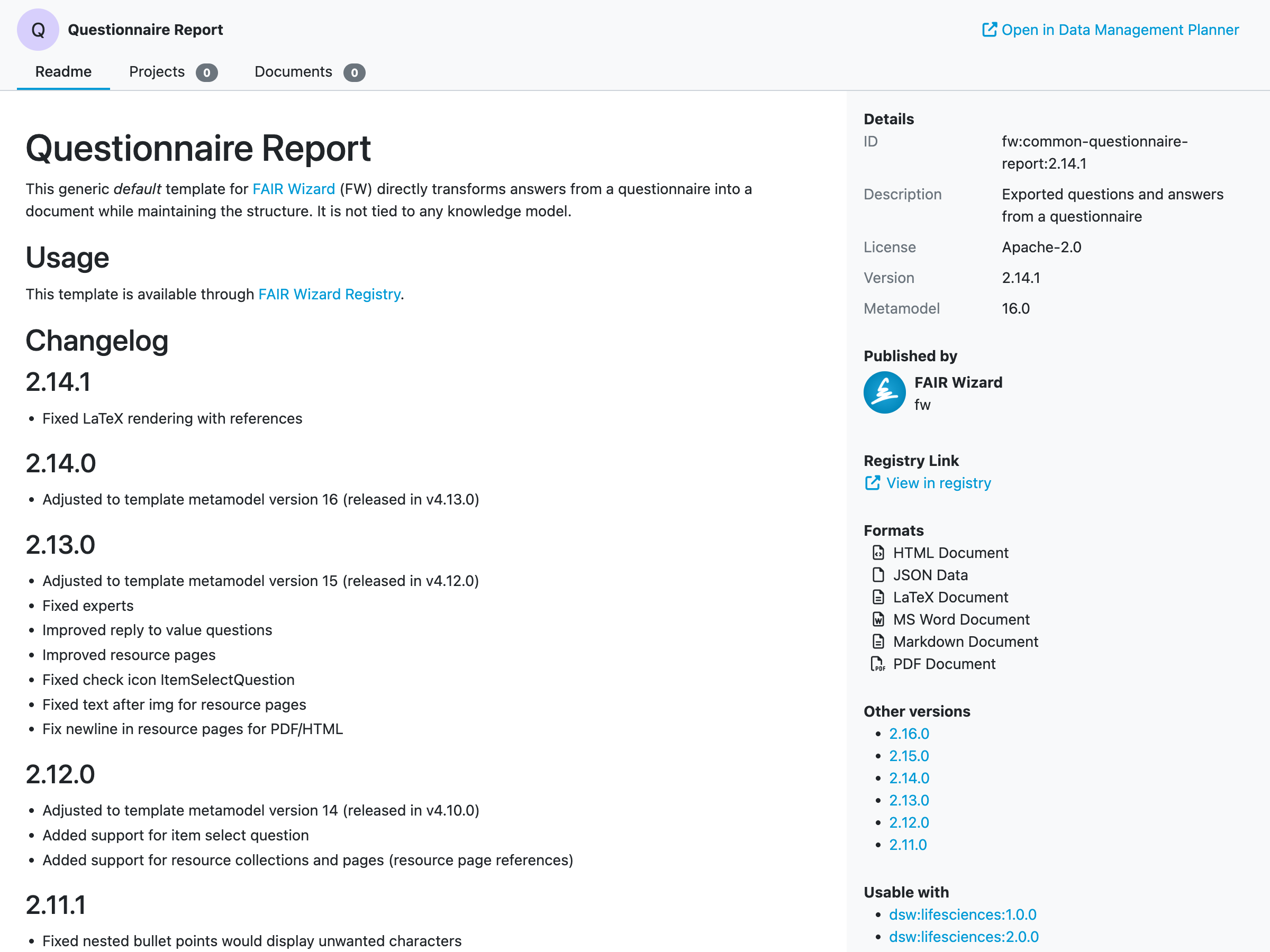The height and width of the screenshot is (952, 1270).
Task: Click the JSON Data format label
Action: click(930, 574)
